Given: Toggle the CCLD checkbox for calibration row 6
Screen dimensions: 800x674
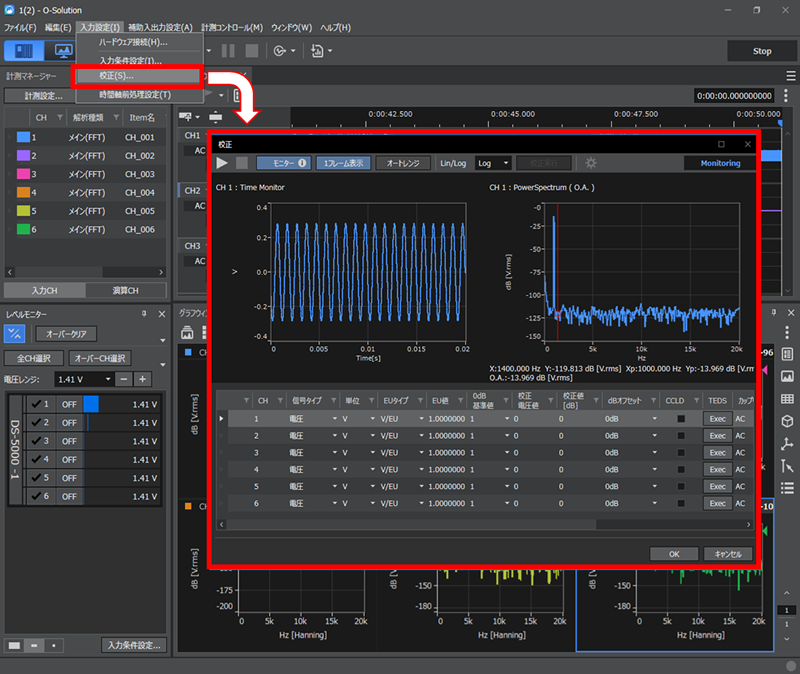Looking at the screenshot, I should click(x=681, y=503).
